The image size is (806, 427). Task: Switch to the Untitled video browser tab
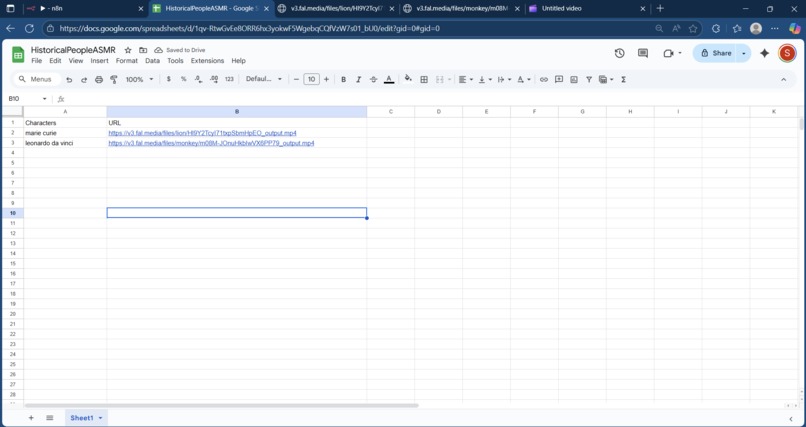click(587, 8)
